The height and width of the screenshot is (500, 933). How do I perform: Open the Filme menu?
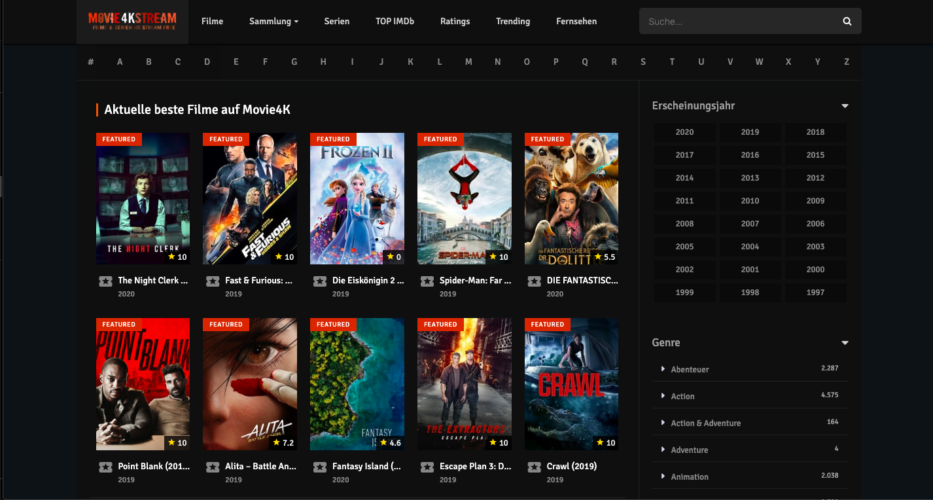[212, 21]
